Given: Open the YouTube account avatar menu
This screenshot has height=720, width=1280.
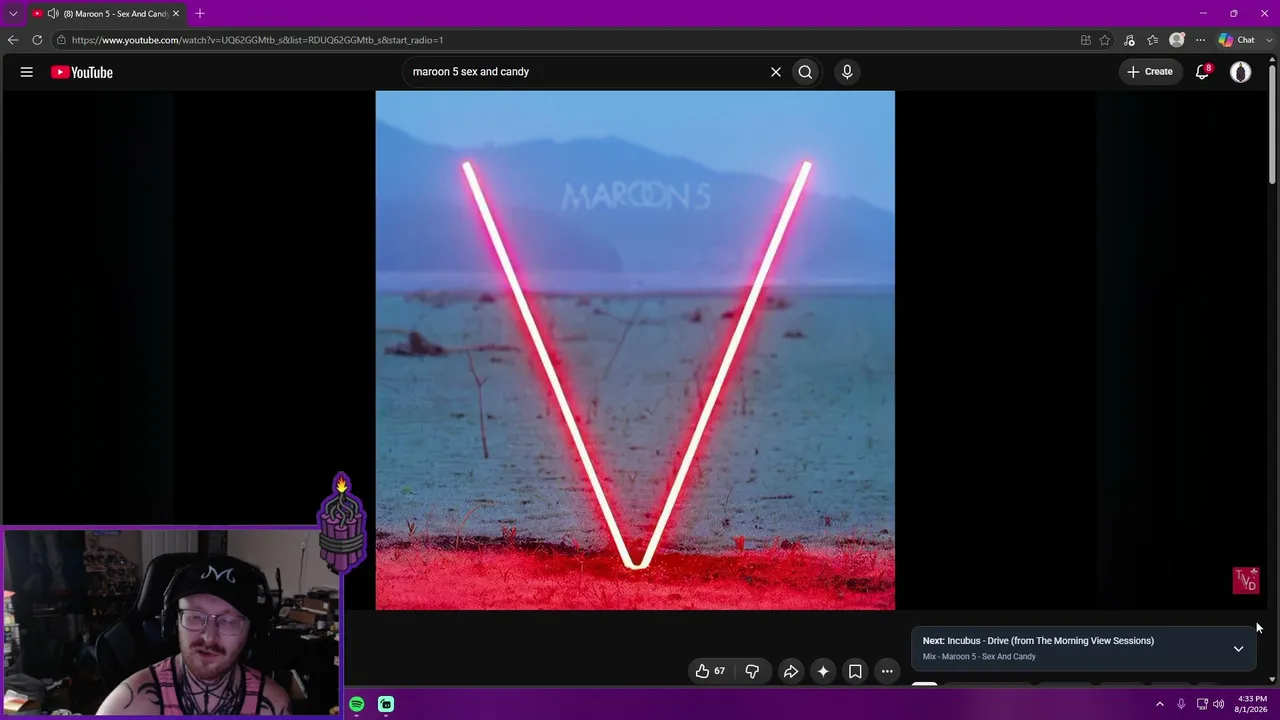Looking at the screenshot, I should [x=1241, y=72].
